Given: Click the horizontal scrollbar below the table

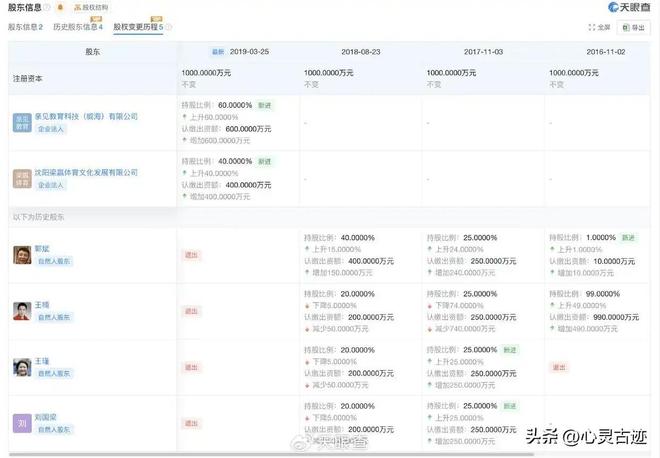Looking at the screenshot, I should click(271, 455).
